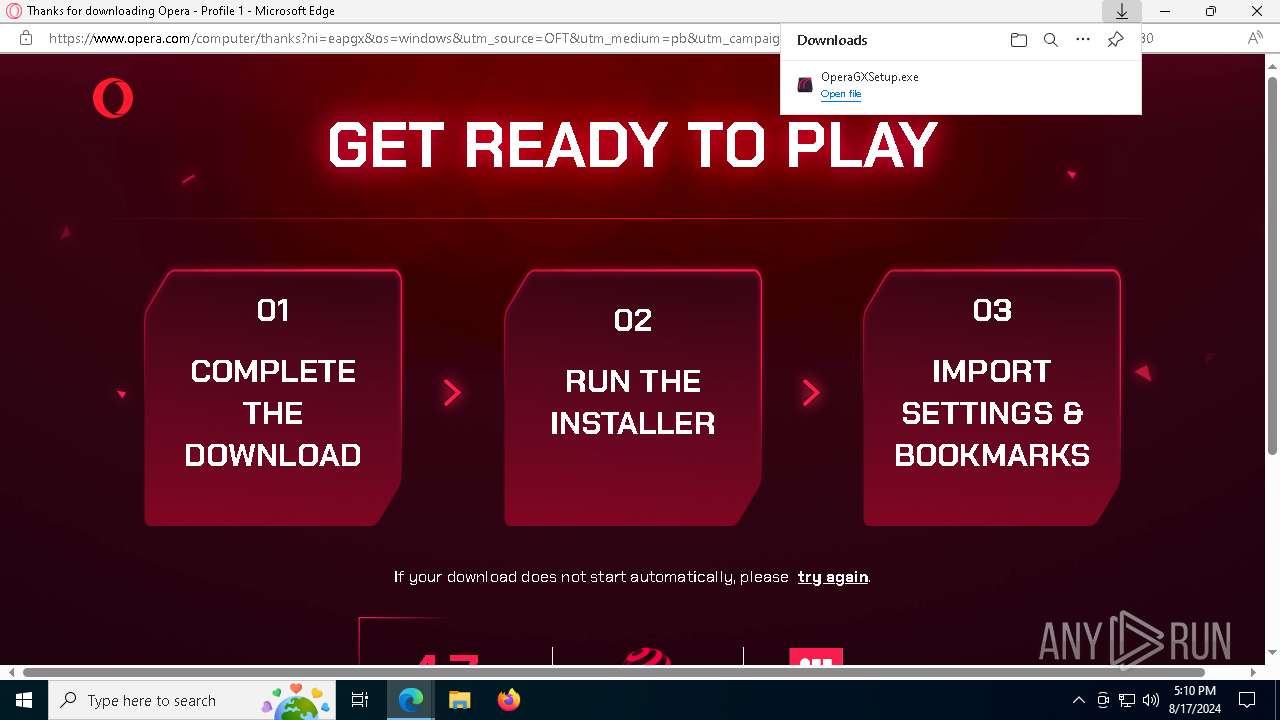Click the Windows search box

[191, 700]
